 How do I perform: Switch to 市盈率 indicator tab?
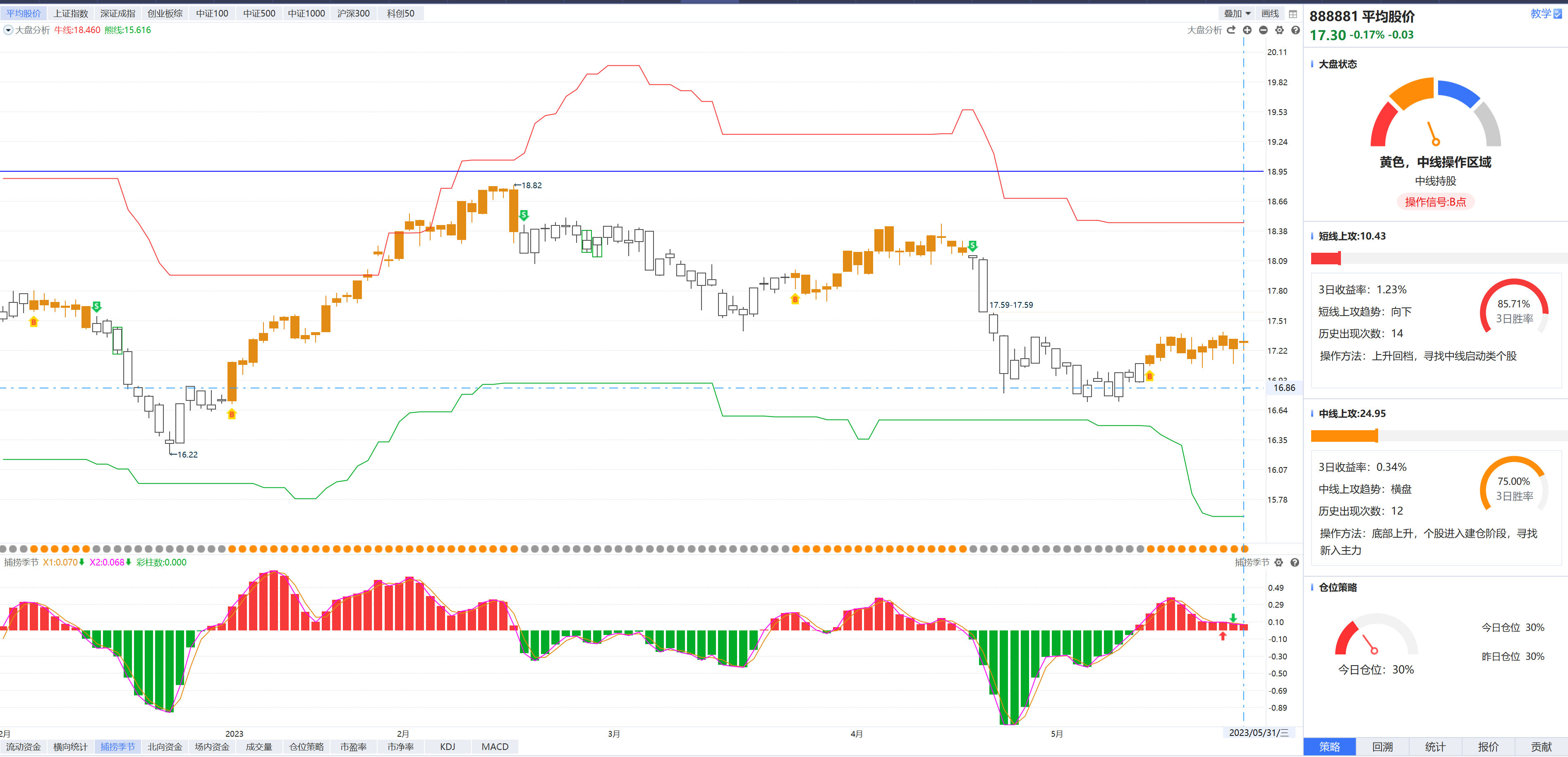(x=354, y=747)
